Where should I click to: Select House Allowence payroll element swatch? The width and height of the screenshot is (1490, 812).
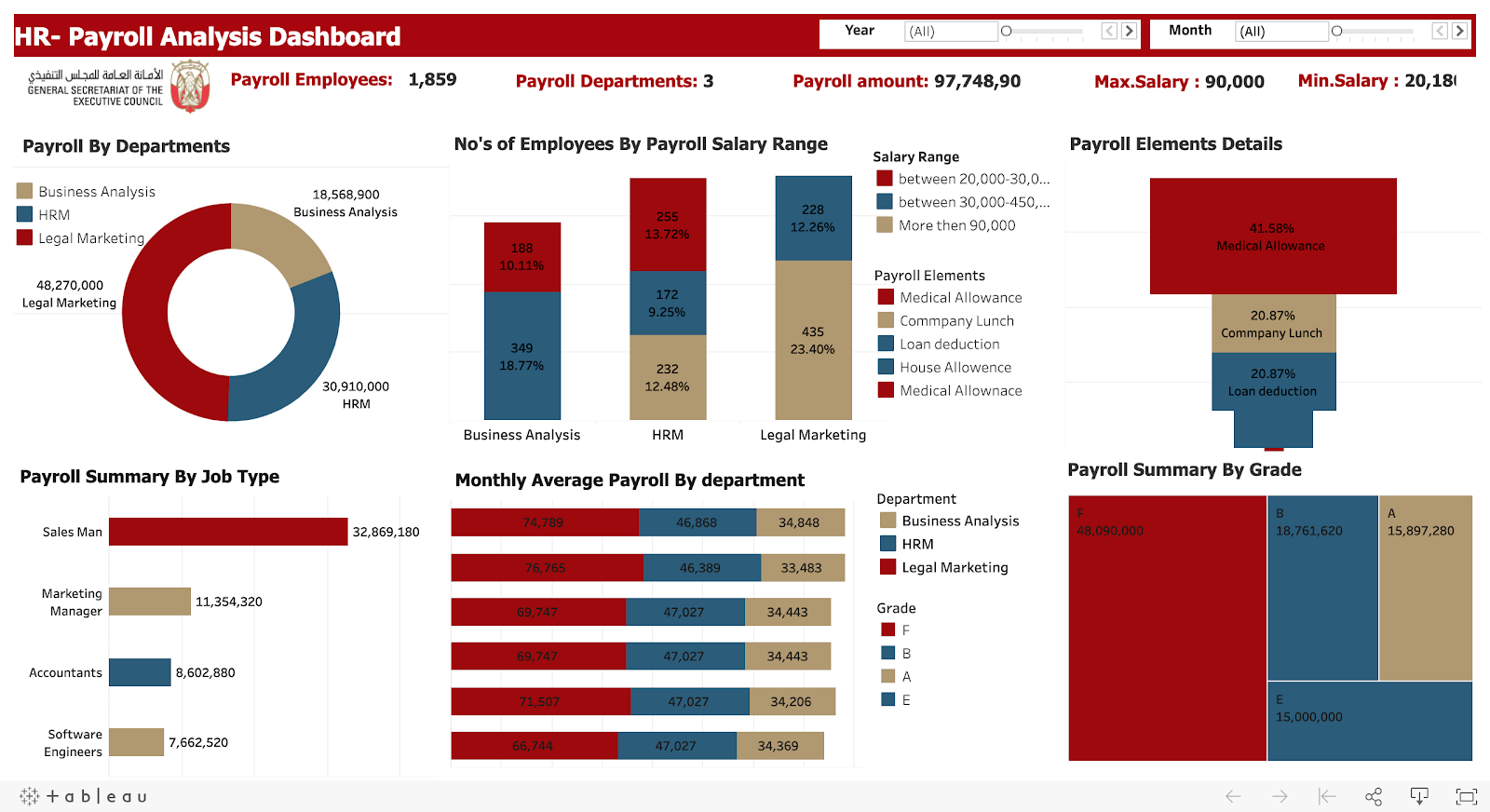click(x=887, y=367)
